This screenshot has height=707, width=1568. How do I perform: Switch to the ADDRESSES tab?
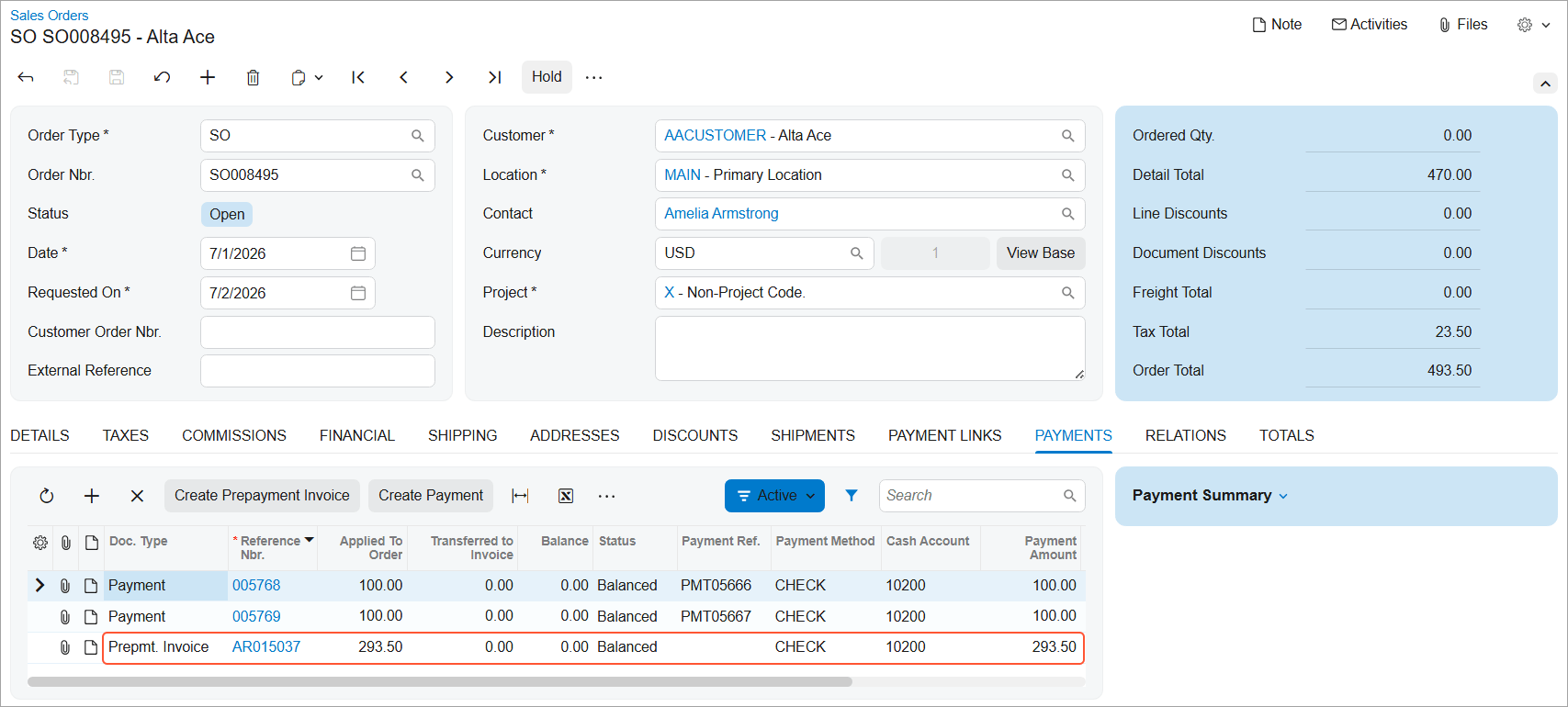[575, 435]
